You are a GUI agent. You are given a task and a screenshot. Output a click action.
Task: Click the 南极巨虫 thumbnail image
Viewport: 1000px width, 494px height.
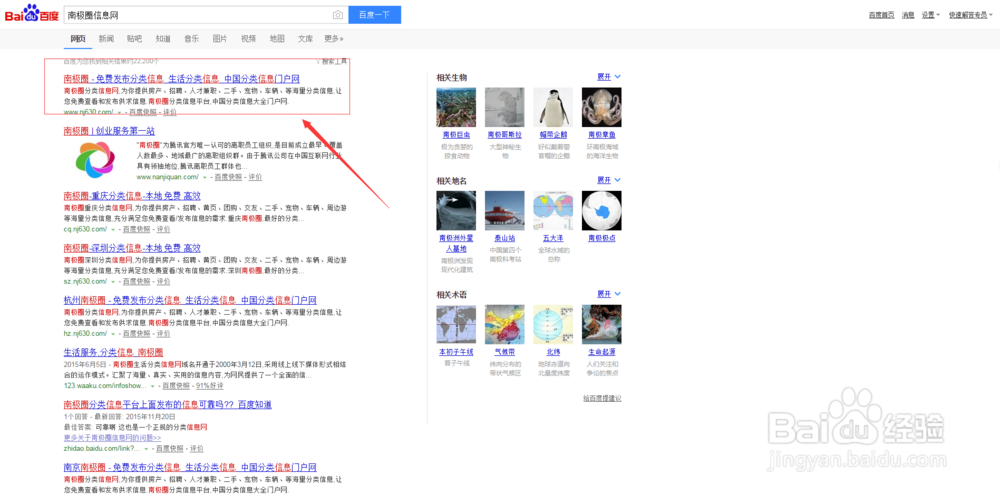456,107
